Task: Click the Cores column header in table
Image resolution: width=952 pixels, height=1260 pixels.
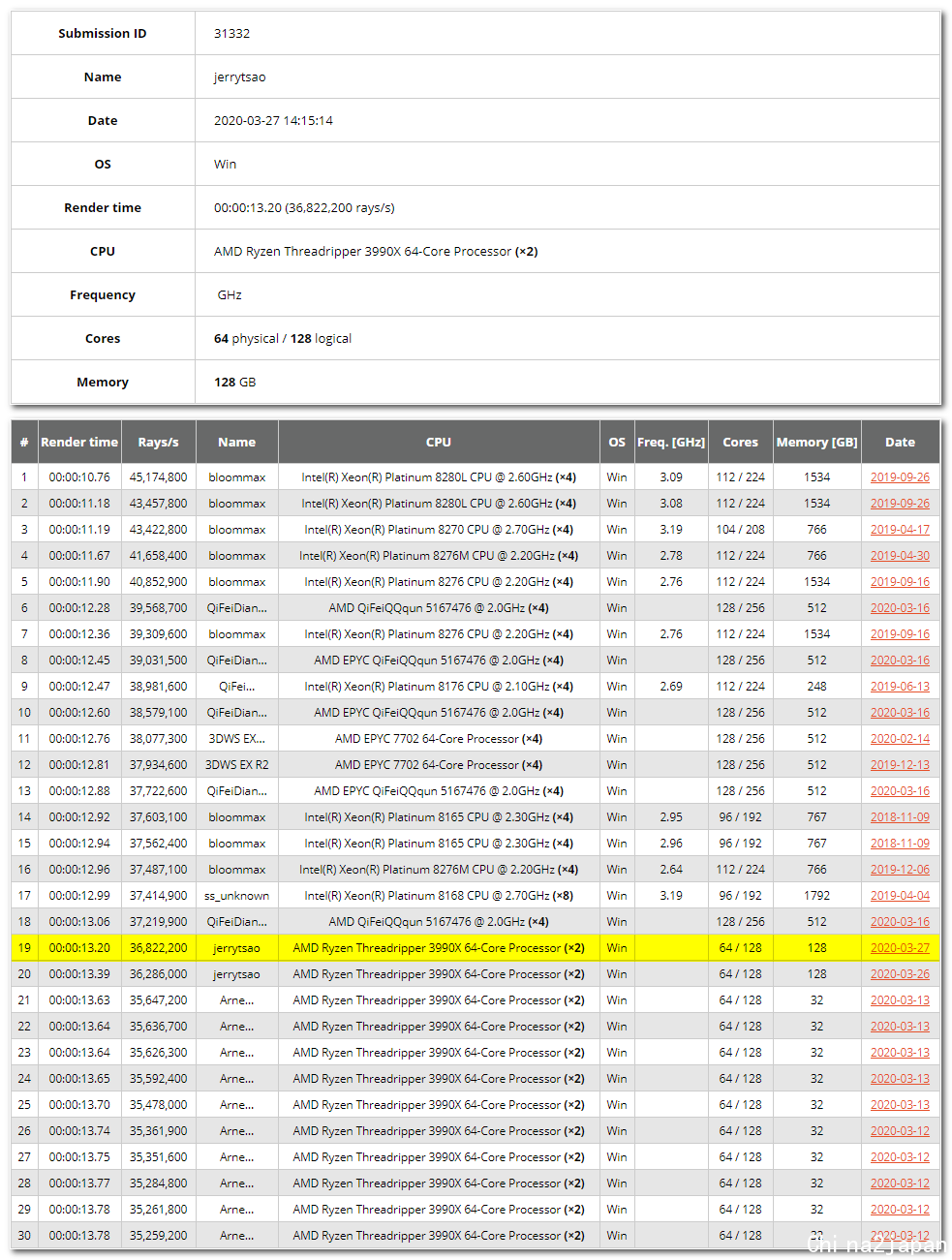Action: (740, 442)
